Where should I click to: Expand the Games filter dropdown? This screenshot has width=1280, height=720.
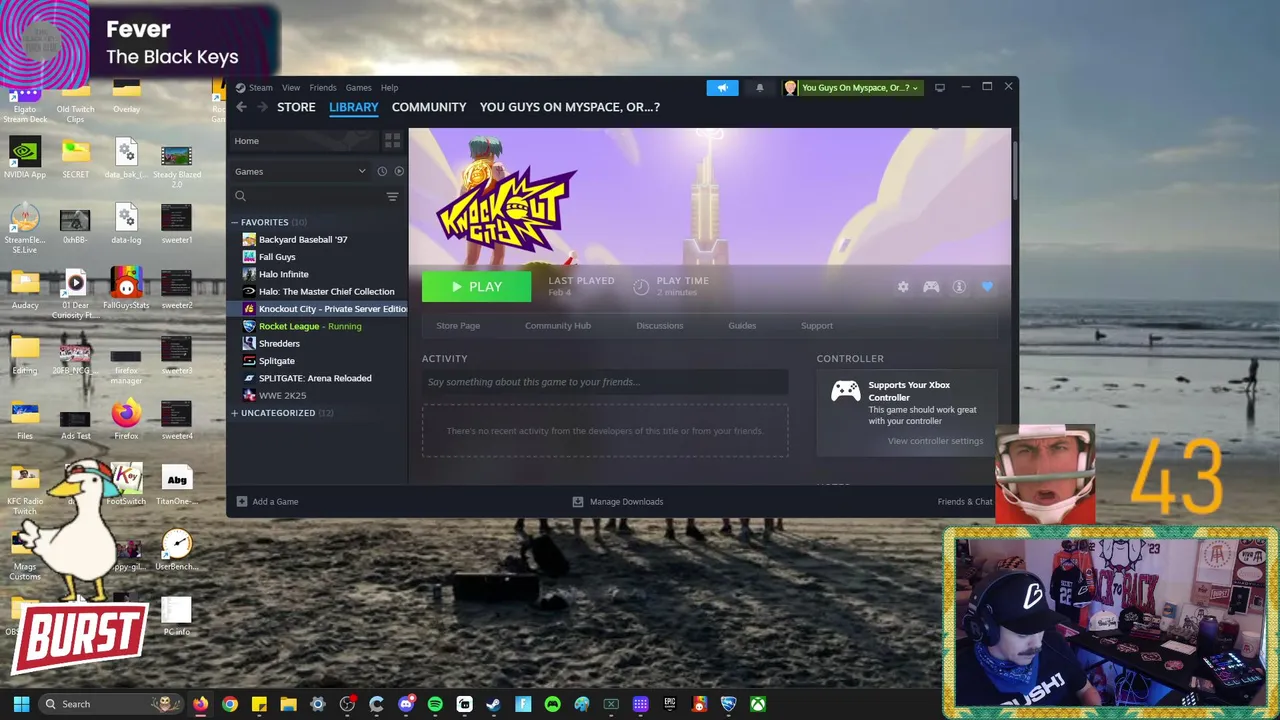(300, 171)
